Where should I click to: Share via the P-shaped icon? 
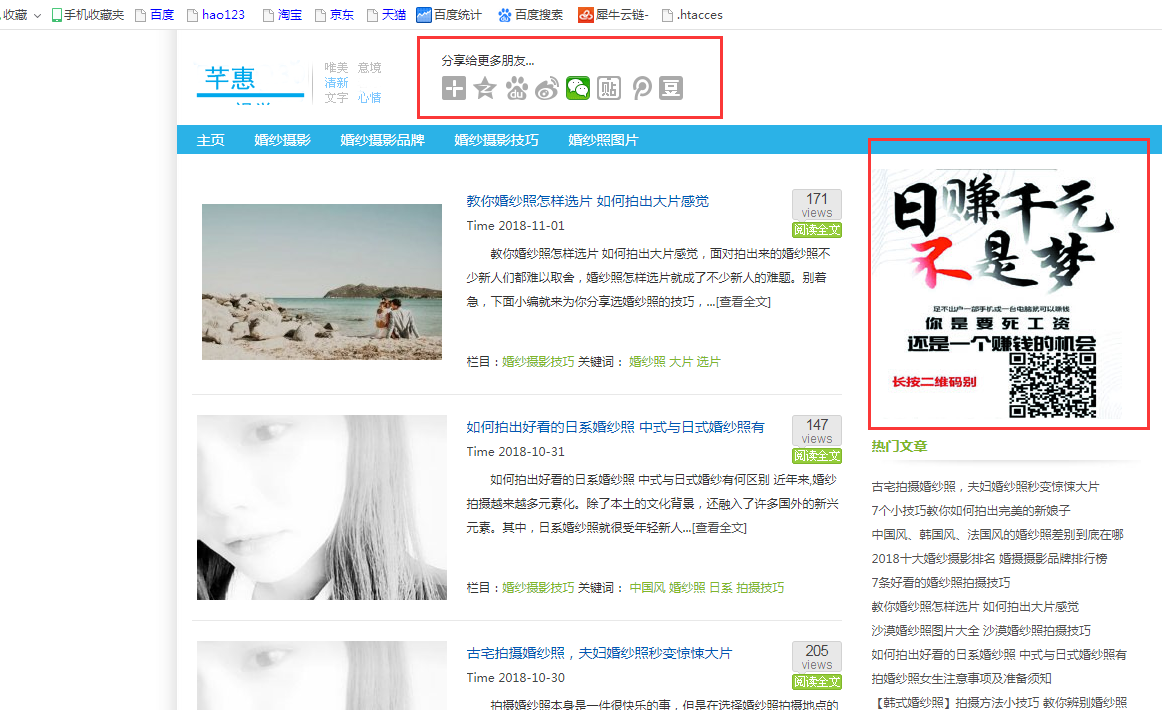coord(641,88)
